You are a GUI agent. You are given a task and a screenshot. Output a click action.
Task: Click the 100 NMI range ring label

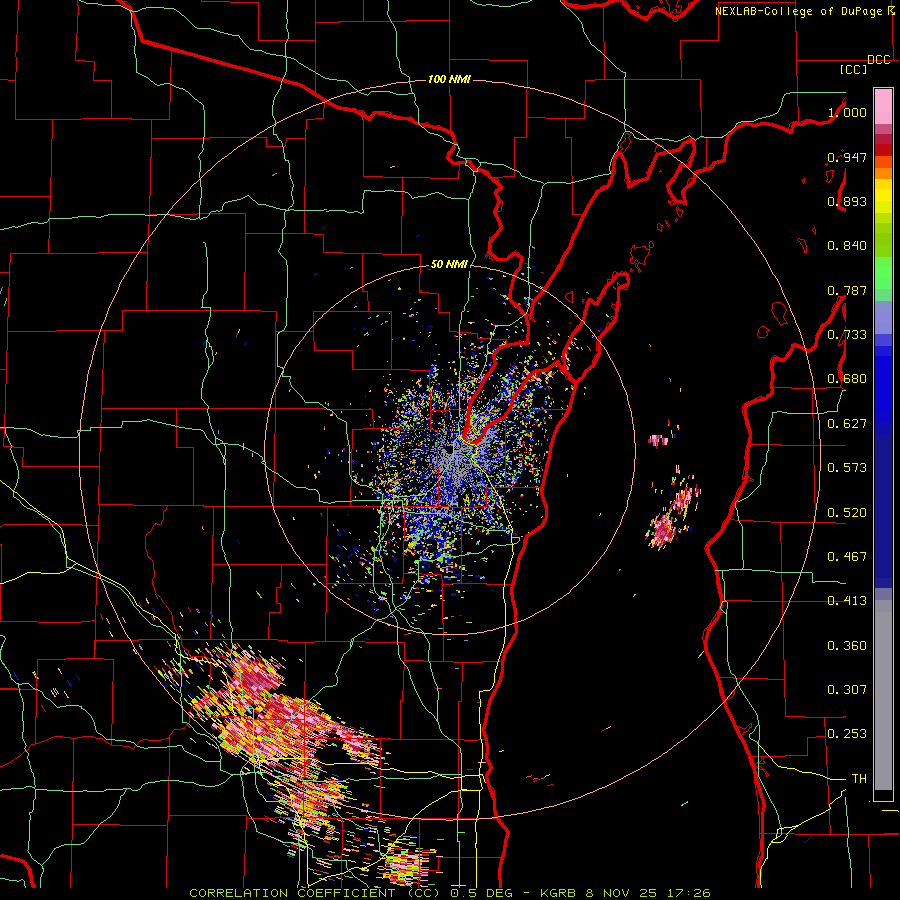(449, 79)
